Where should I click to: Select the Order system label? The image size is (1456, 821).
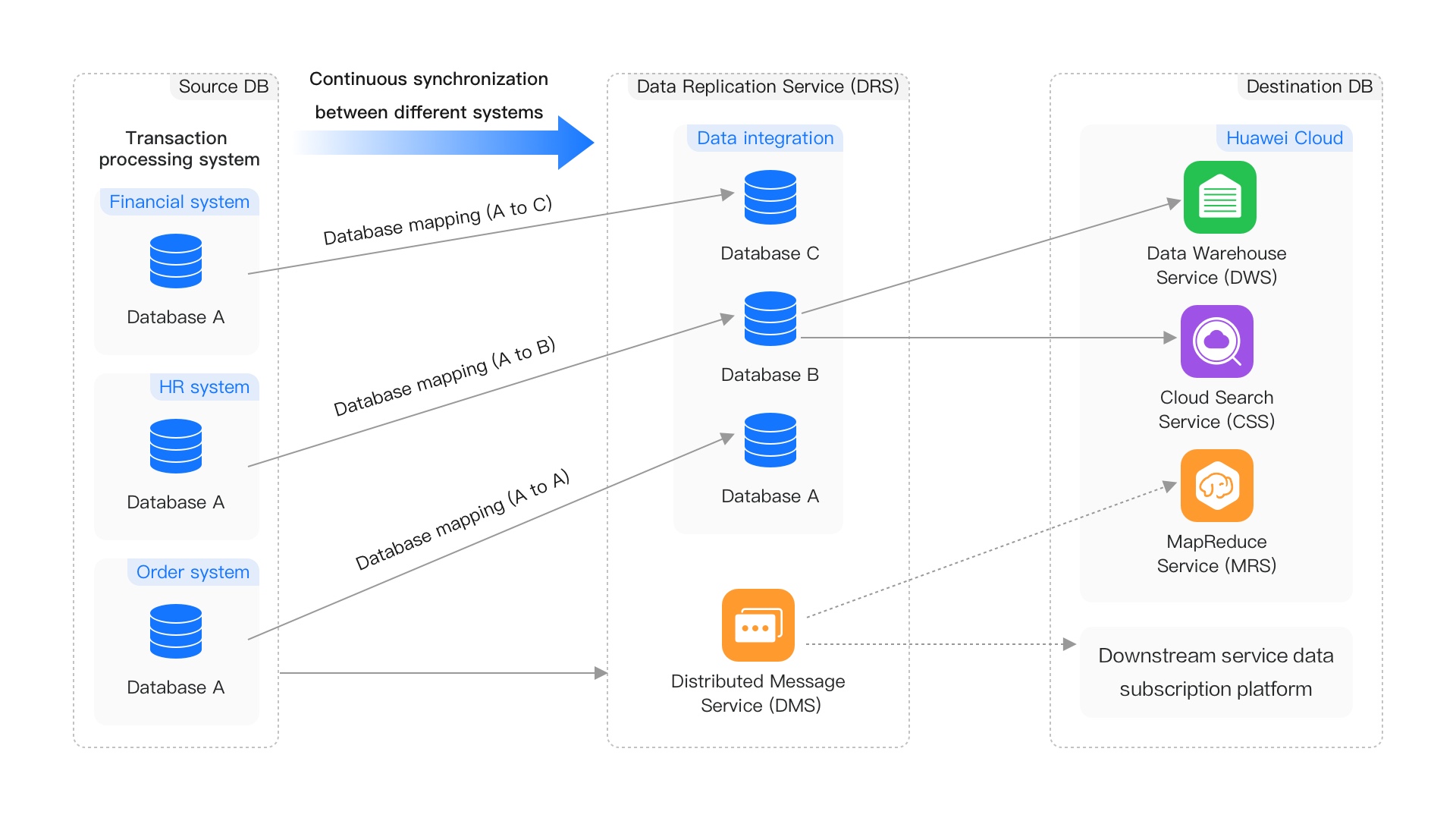pyautogui.click(x=192, y=572)
